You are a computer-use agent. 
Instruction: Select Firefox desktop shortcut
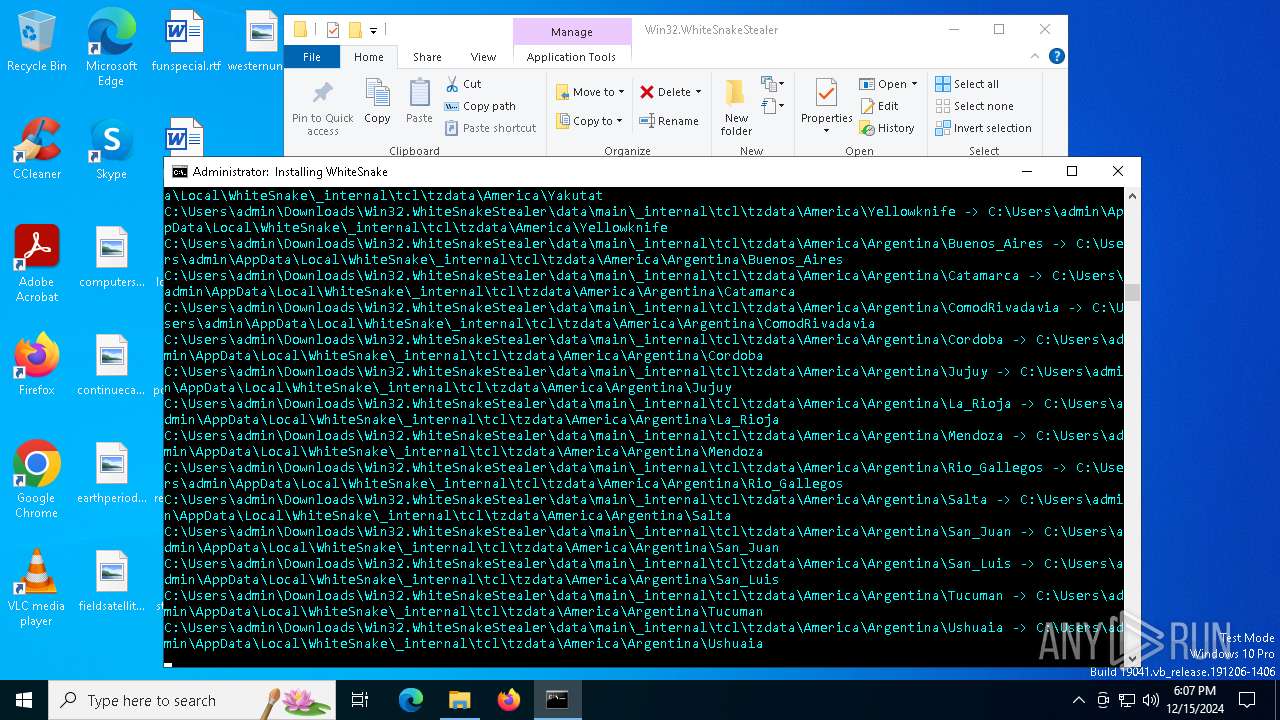37,364
